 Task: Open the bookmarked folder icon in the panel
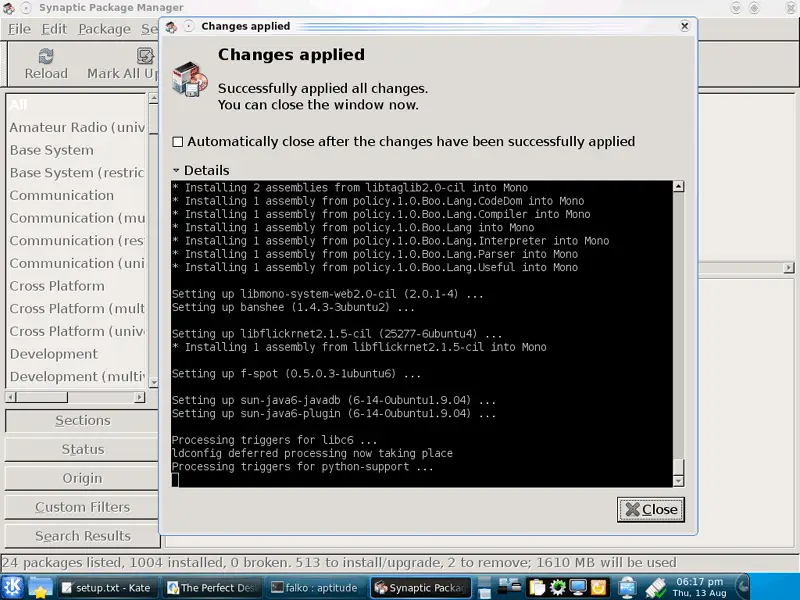40,588
